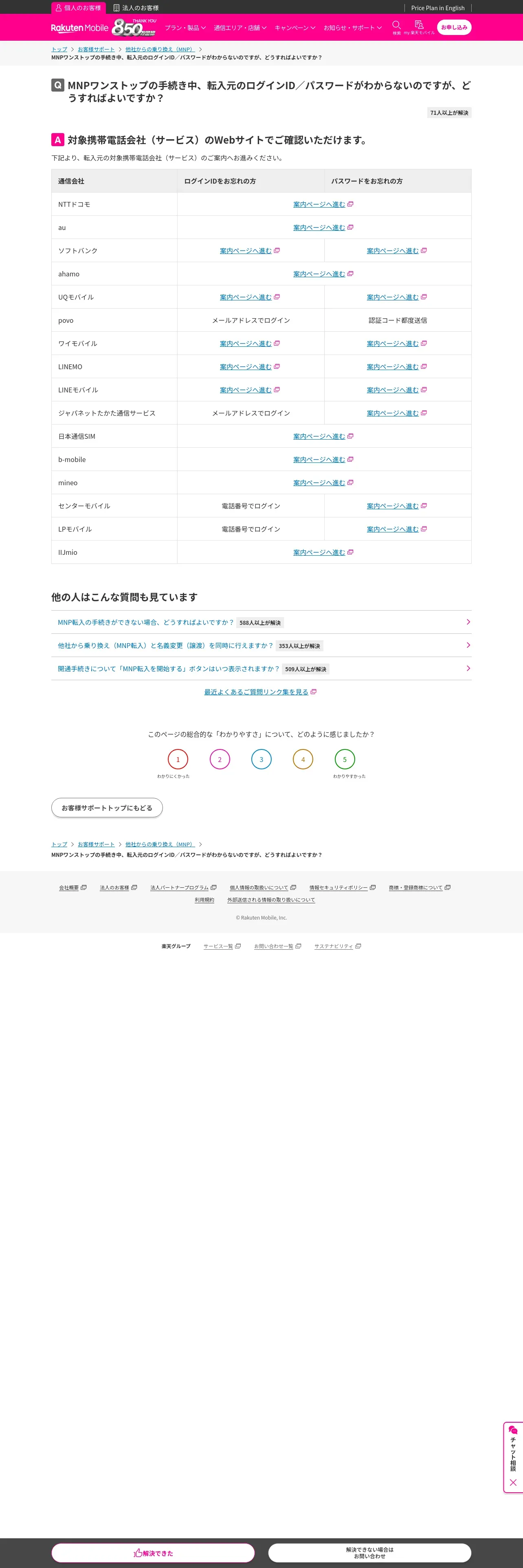Open センターモバイル password 案内ページ link

point(397,506)
